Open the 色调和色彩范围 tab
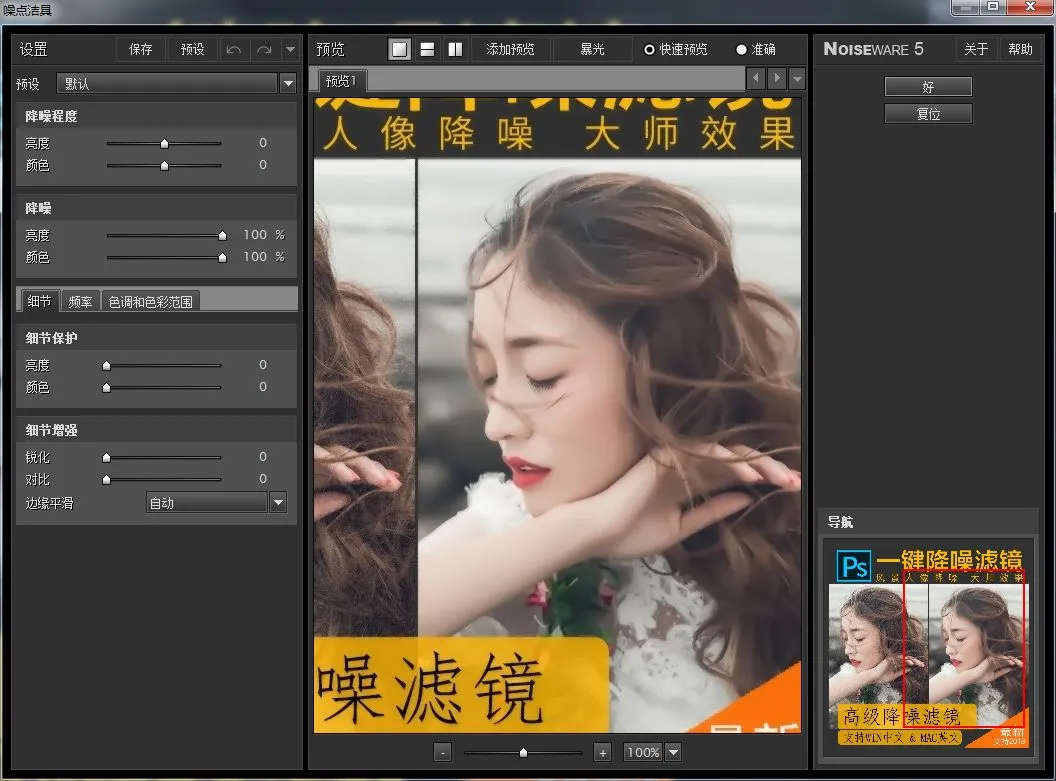Viewport: 1056px width, 781px height. coord(150,300)
